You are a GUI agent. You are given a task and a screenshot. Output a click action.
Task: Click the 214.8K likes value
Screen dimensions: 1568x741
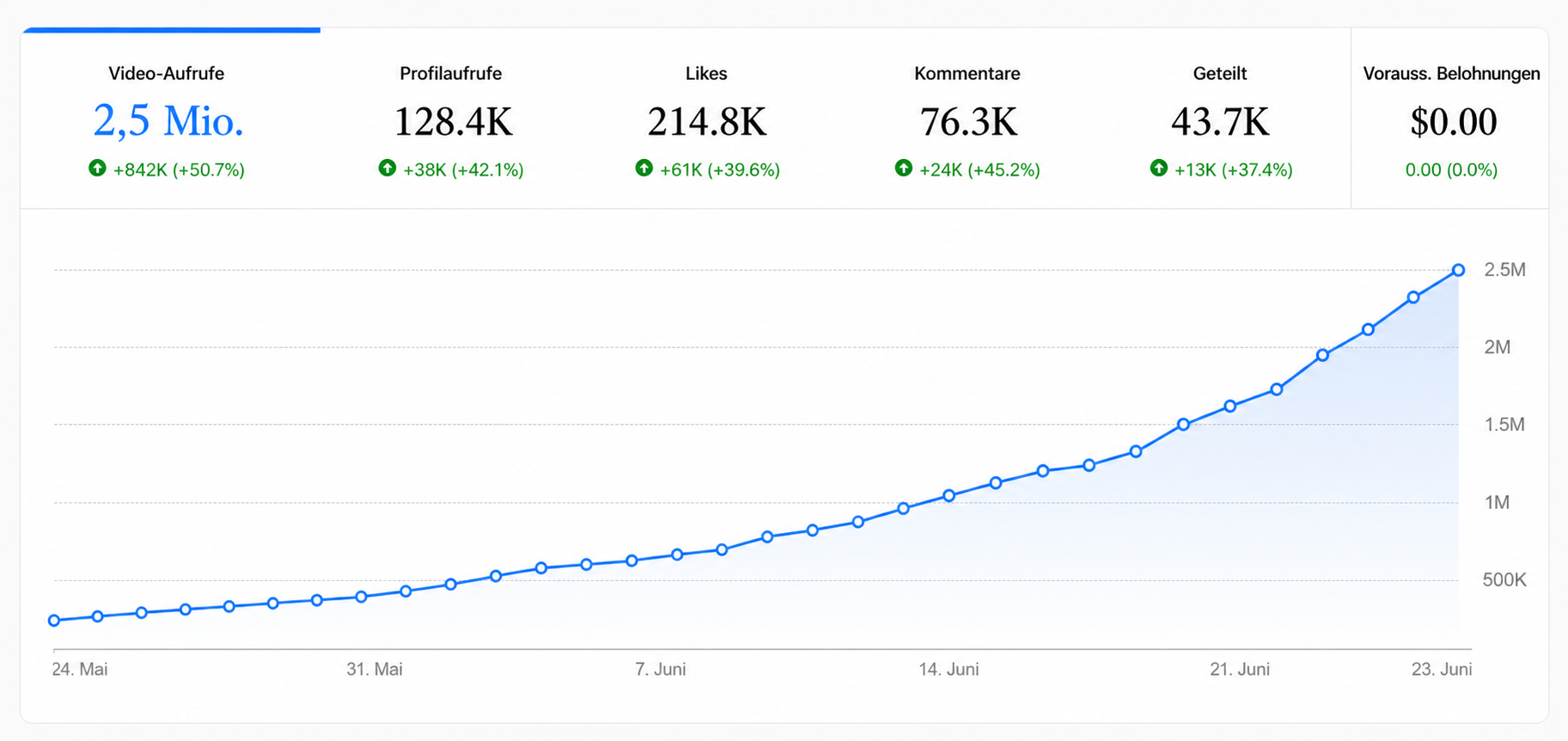(x=706, y=122)
